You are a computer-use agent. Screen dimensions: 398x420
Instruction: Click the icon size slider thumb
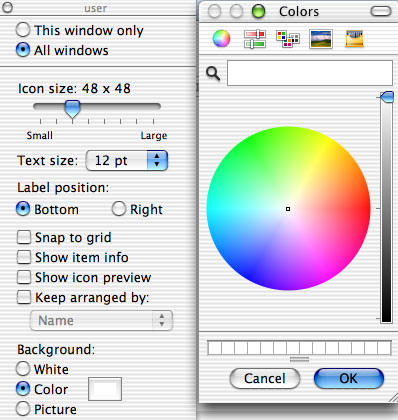[x=72, y=109]
